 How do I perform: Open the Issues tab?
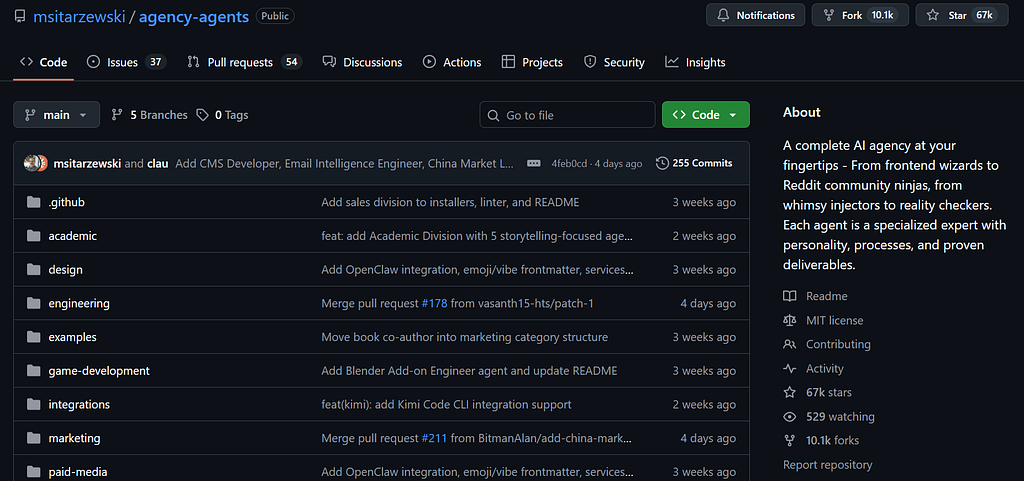[127, 63]
